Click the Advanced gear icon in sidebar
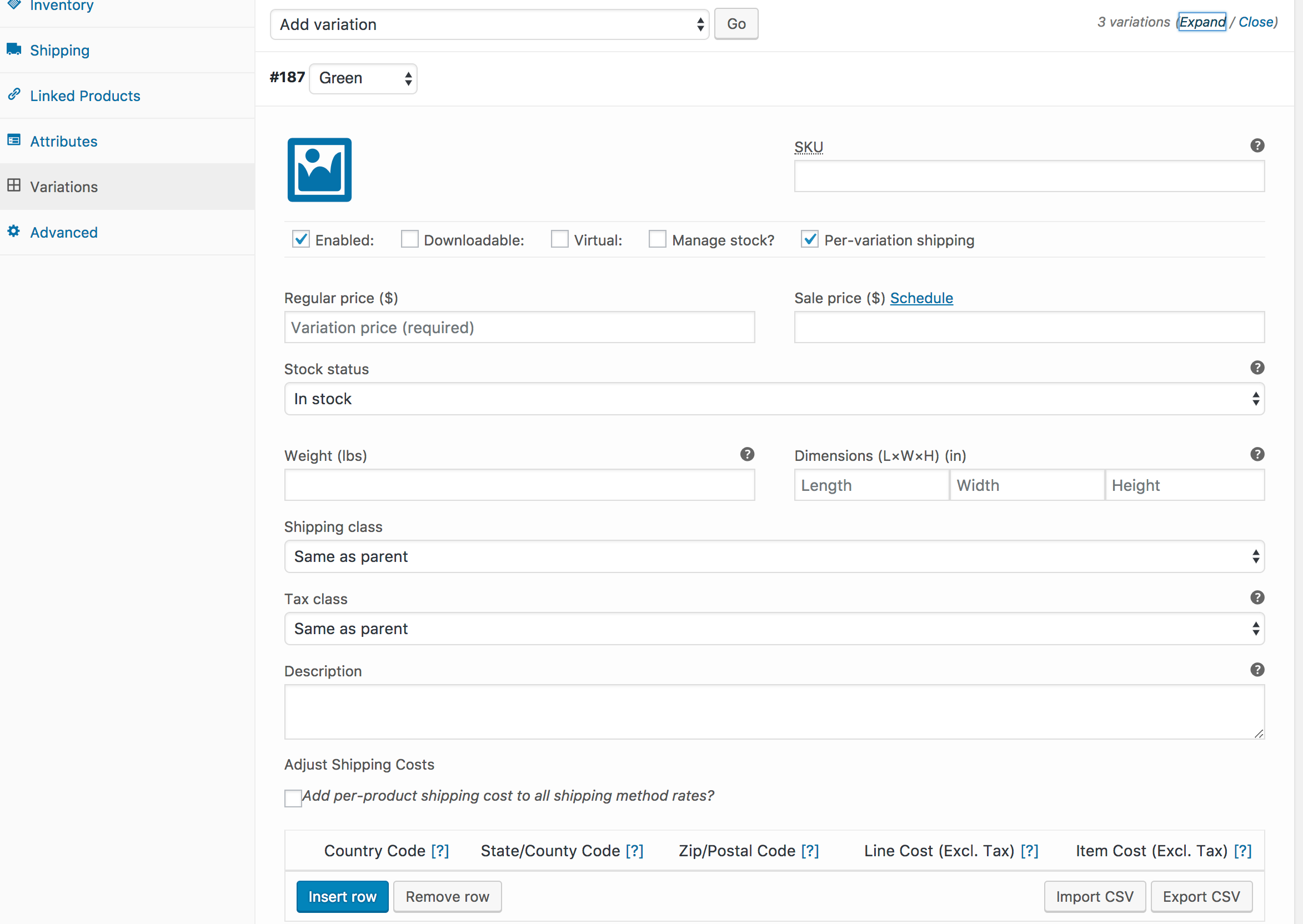1303x924 pixels. [14, 231]
